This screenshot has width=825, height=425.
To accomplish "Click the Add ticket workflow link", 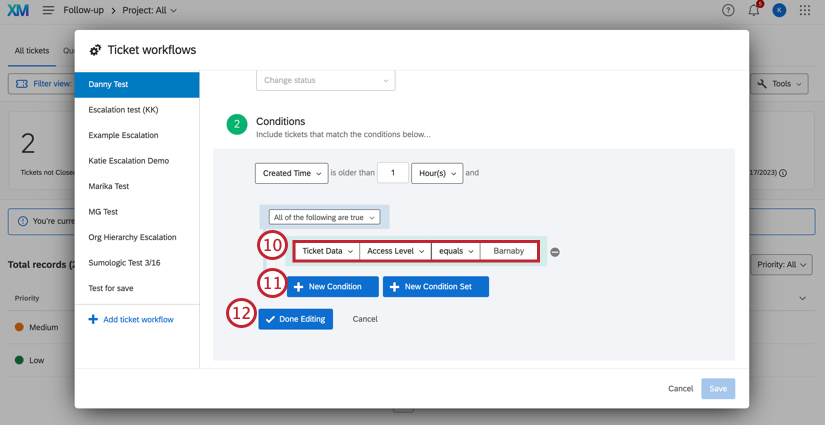I will 131,319.
